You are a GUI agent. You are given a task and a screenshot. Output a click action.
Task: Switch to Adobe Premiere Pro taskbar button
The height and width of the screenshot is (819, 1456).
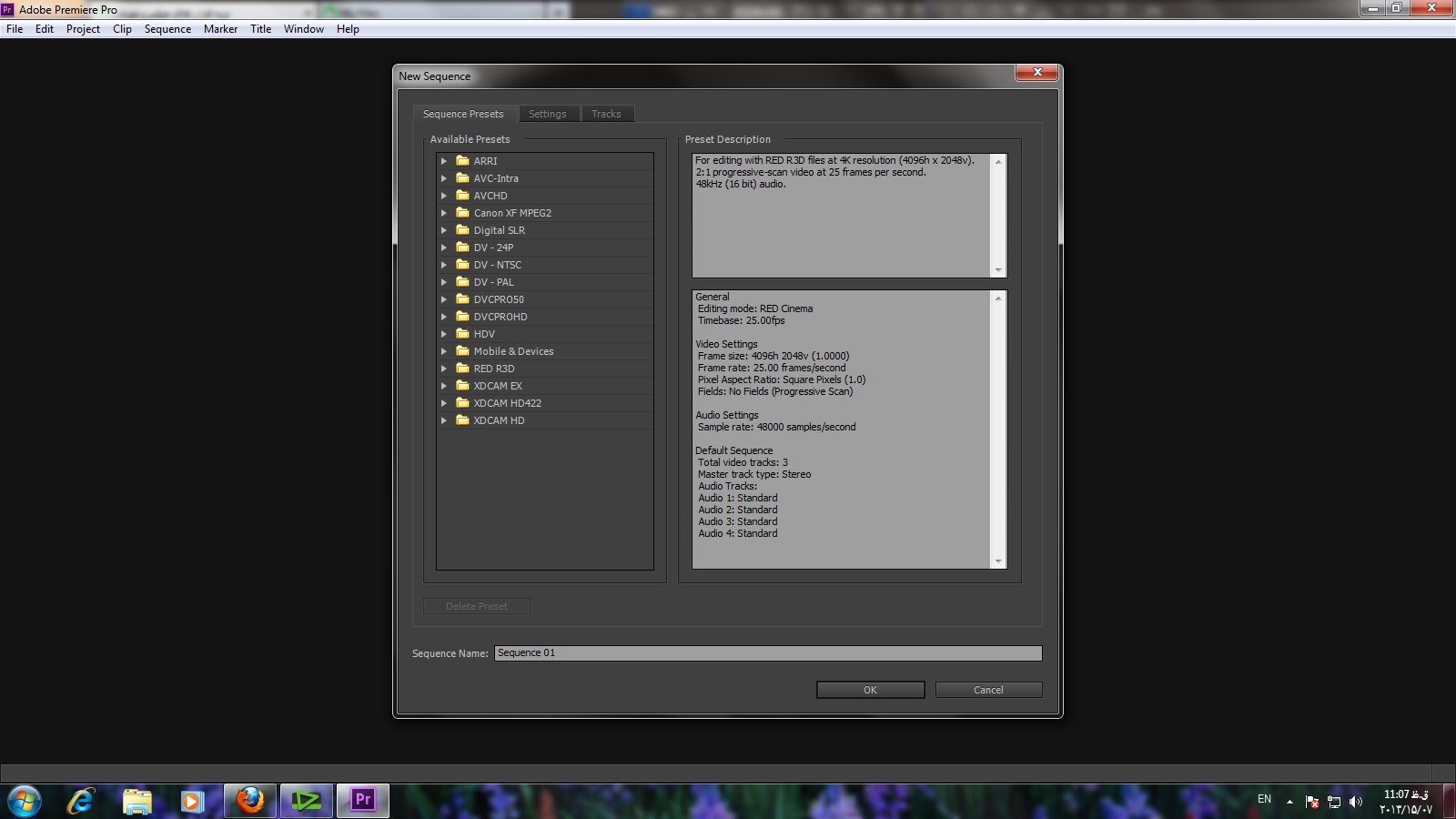coord(363,801)
